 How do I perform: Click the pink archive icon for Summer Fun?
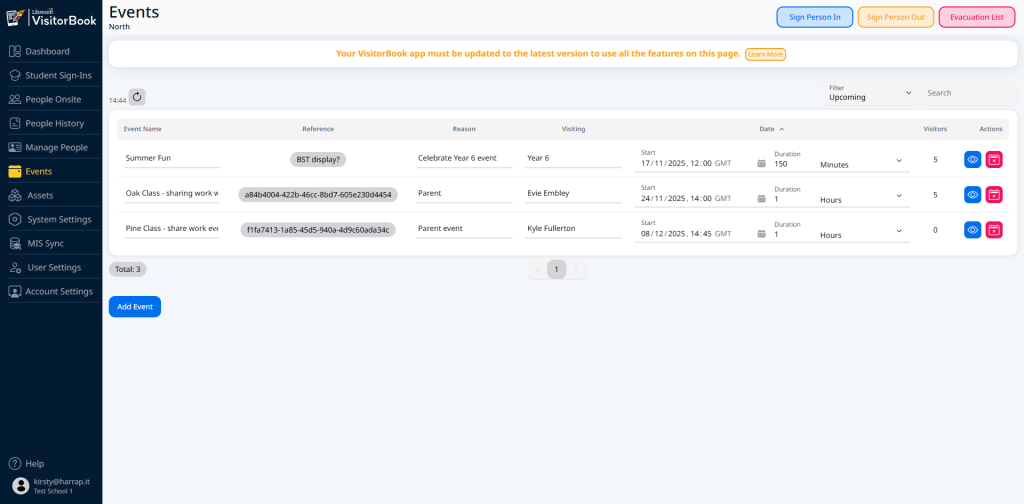tap(993, 159)
